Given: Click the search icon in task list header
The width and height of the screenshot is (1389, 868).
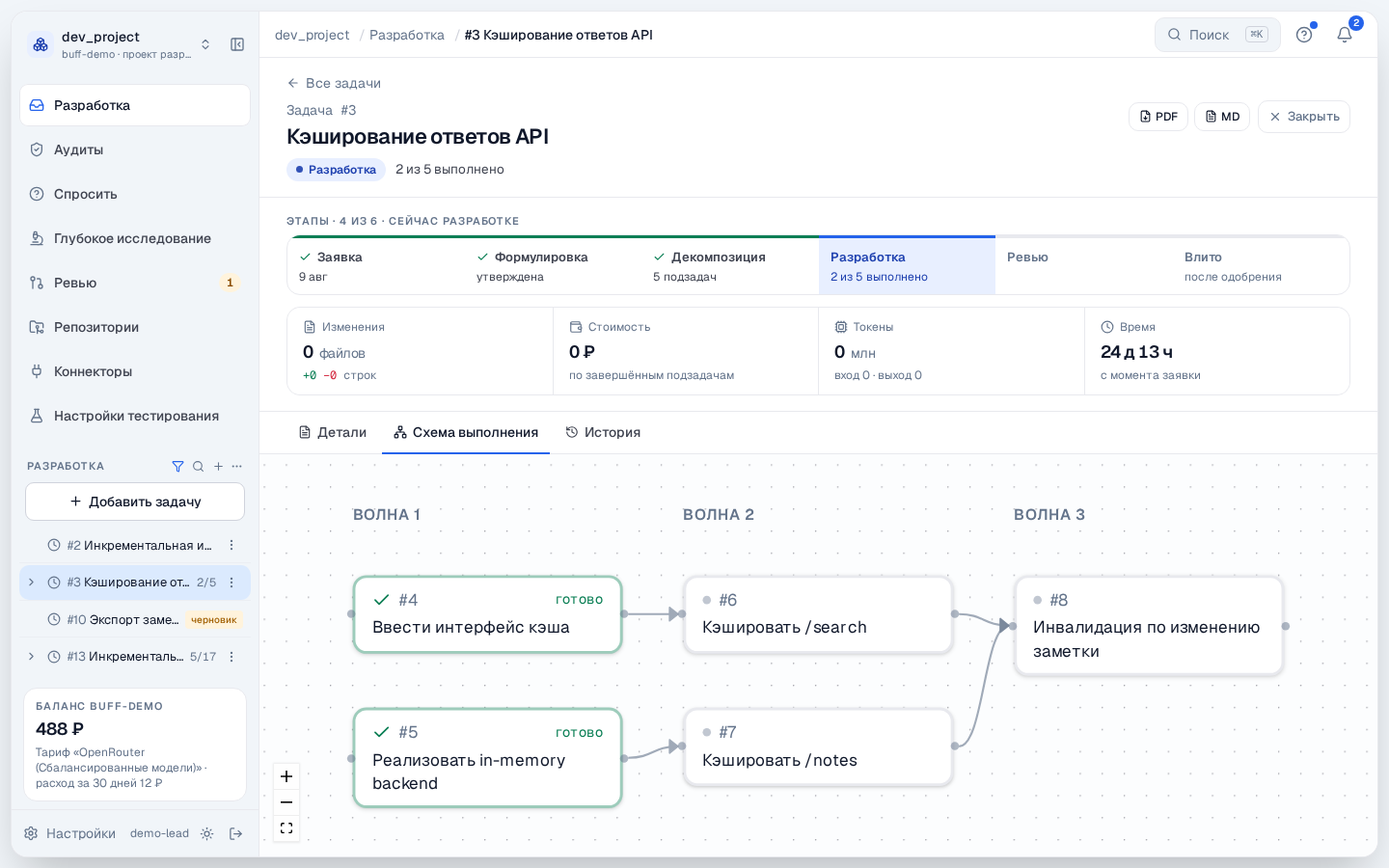Looking at the screenshot, I should [x=198, y=466].
